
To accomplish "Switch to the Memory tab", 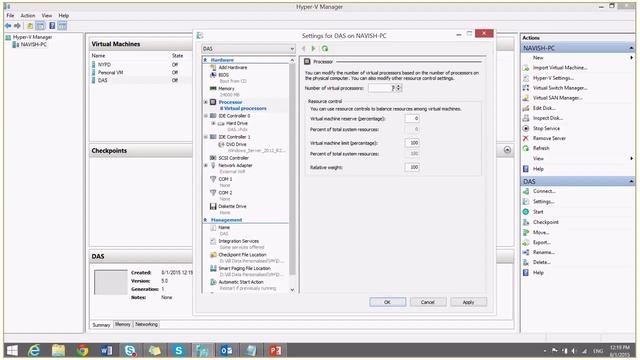I will click(122, 324).
